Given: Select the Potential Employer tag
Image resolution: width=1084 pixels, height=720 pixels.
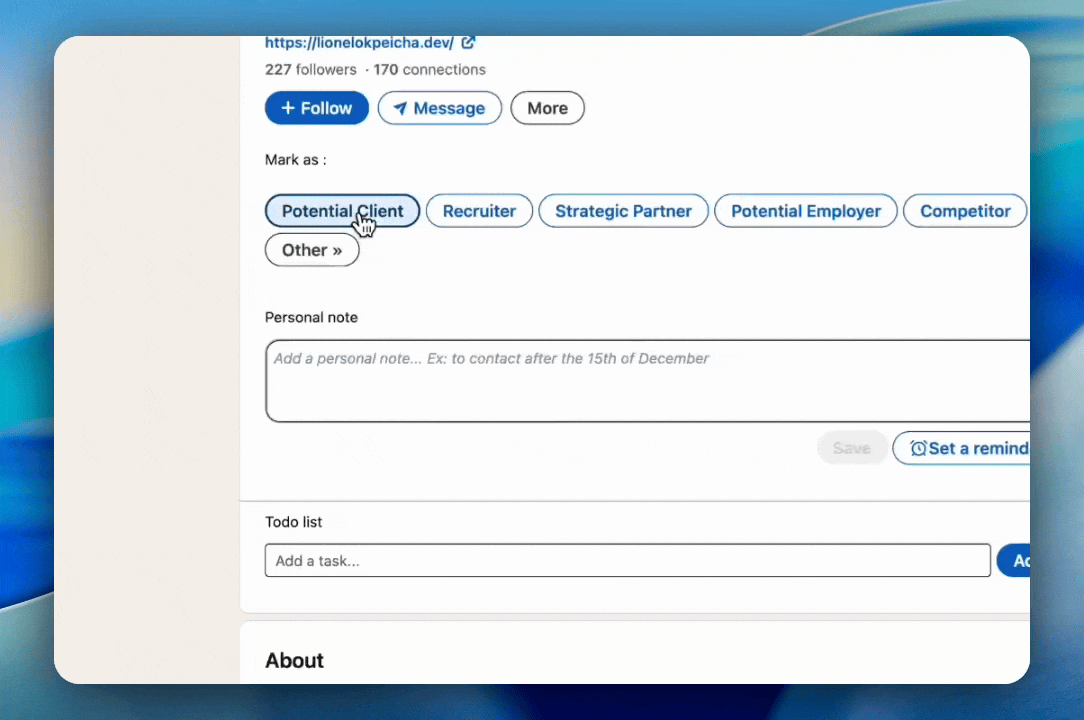Looking at the screenshot, I should (x=805, y=211).
